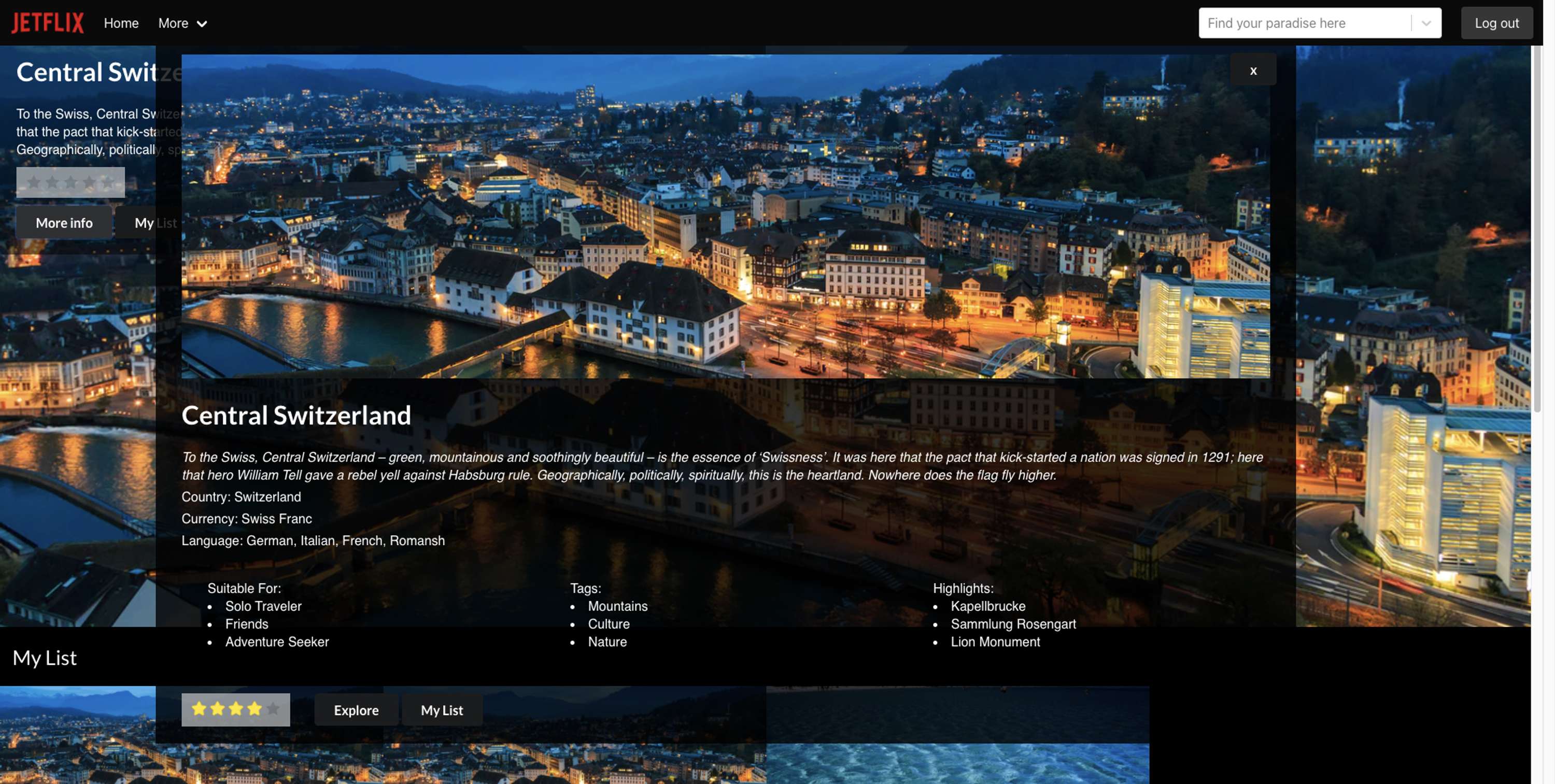Click the Explore button
This screenshot has width=1555, height=784.
point(356,710)
